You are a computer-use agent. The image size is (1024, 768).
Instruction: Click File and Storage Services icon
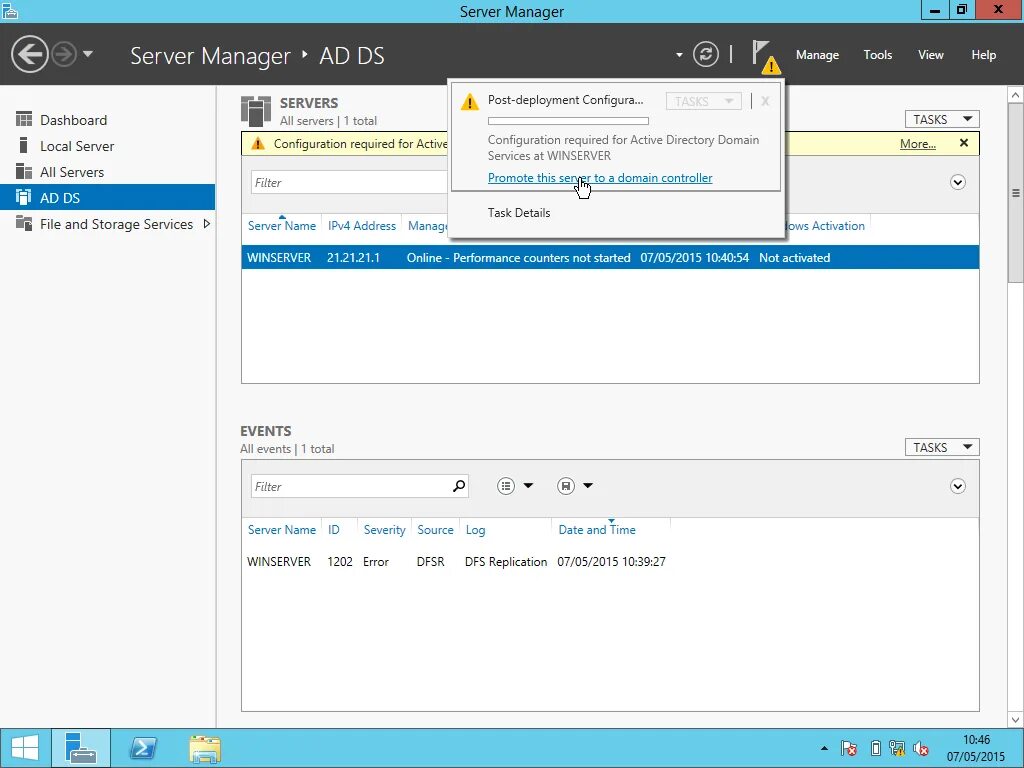[x=24, y=223]
